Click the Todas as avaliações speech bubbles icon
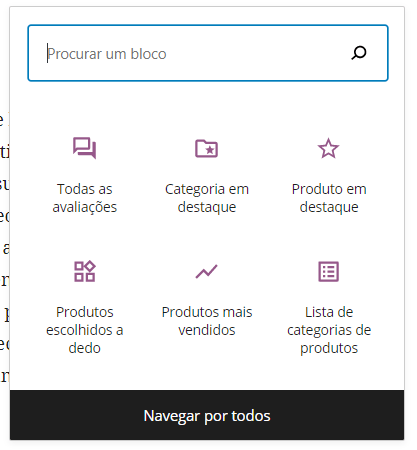 [84, 148]
